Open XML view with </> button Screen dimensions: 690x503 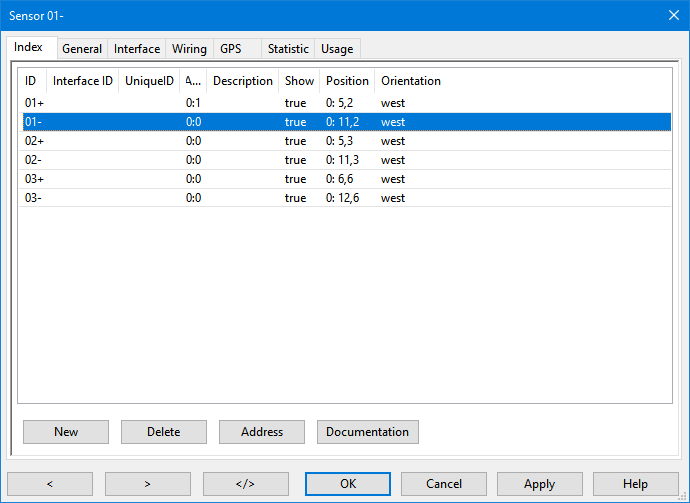coord(246,484)
